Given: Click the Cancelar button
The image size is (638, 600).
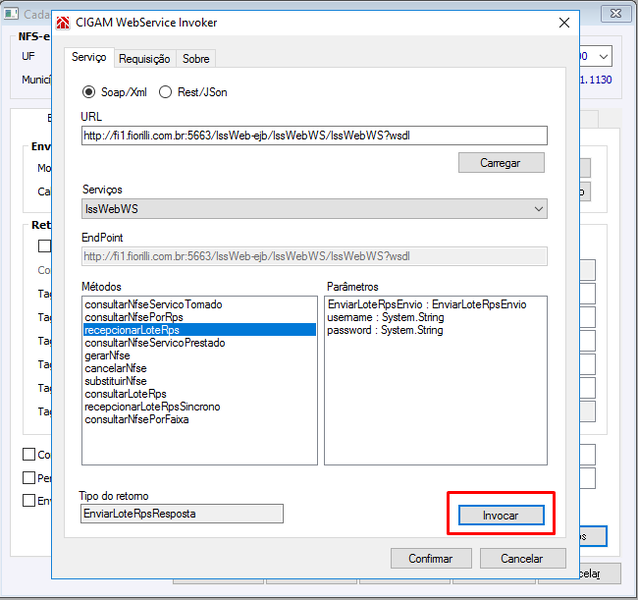Looking at the screenshot, I should (522, 559).
